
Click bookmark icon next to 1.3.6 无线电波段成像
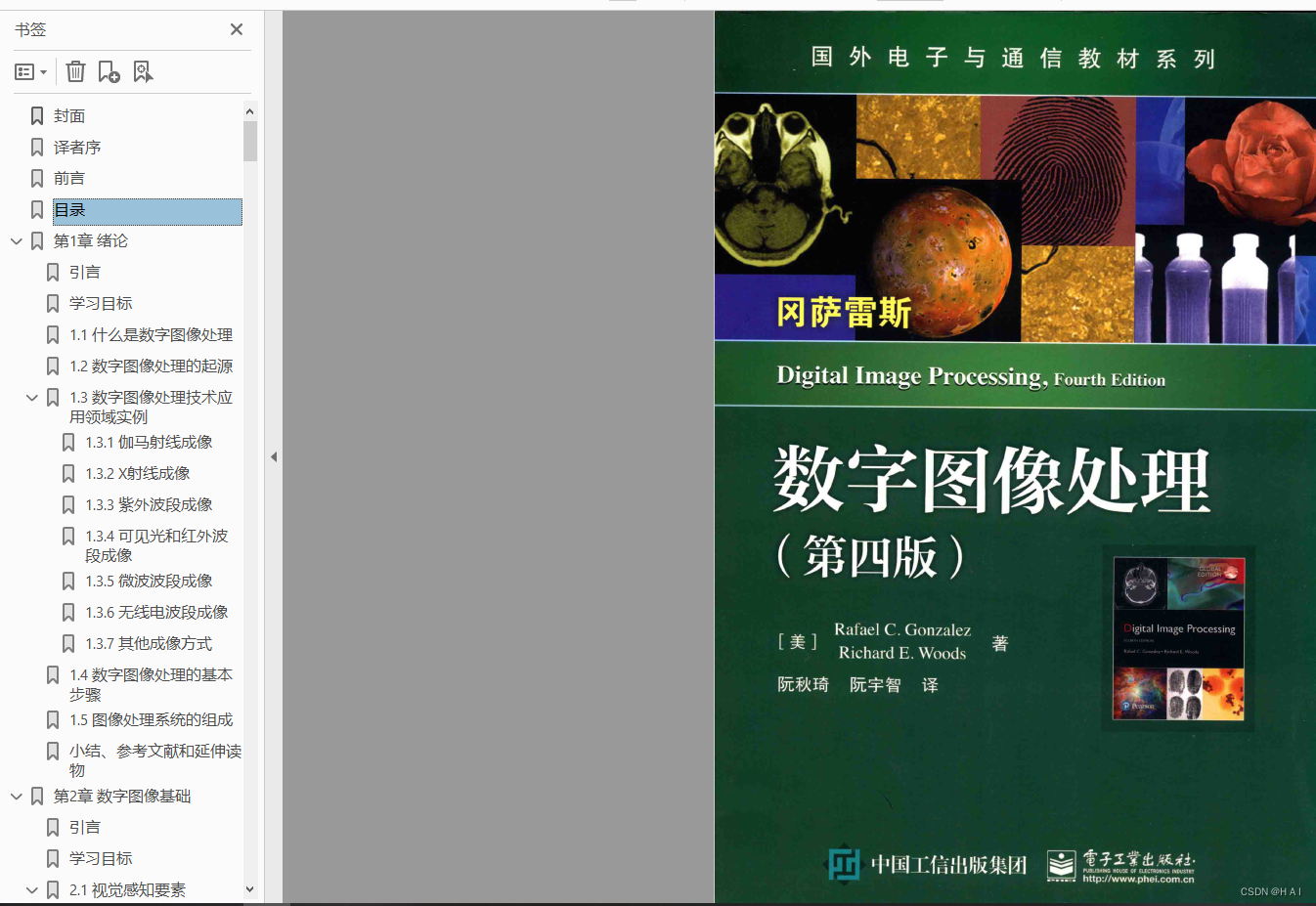tap(68, 613)
